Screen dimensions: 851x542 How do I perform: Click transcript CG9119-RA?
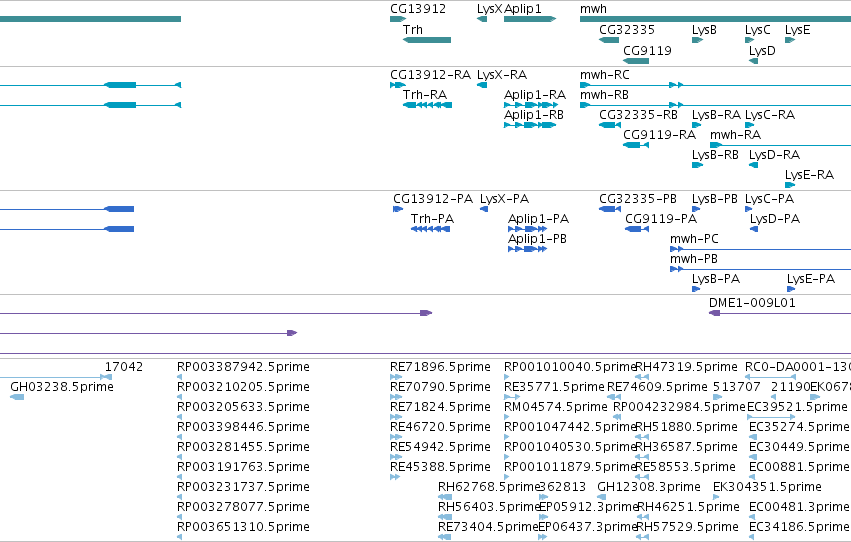pos(659,134)
